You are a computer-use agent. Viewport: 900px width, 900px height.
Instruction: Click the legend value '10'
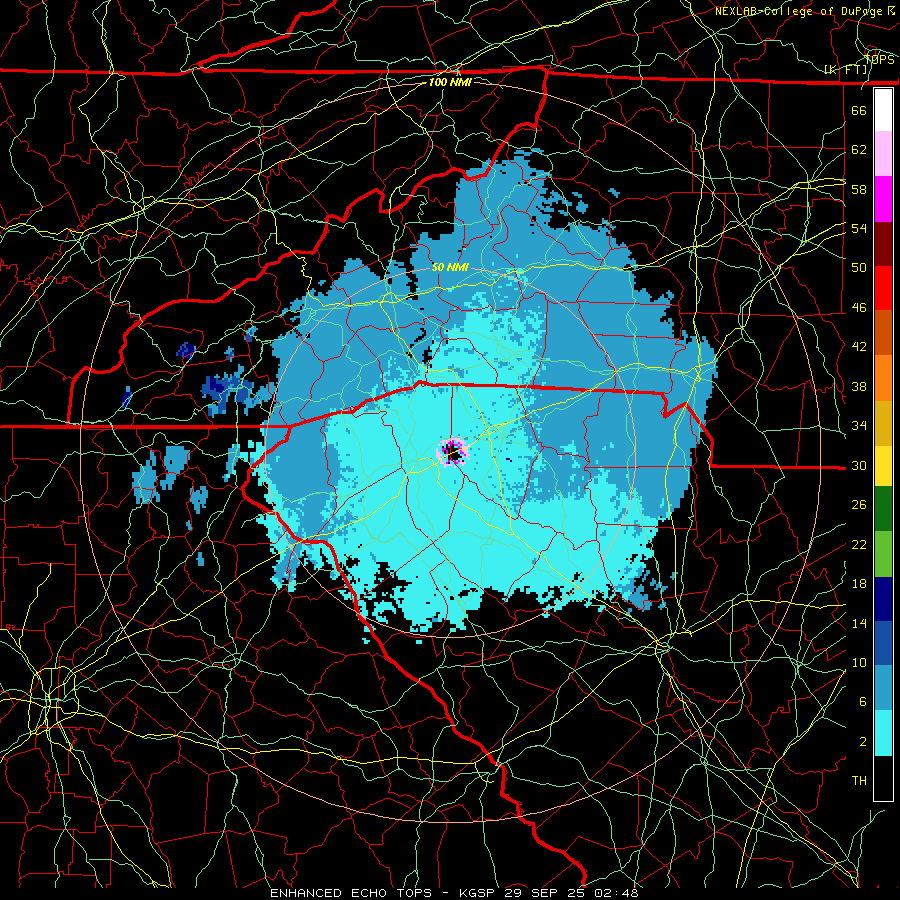click(x=859, y=662)
